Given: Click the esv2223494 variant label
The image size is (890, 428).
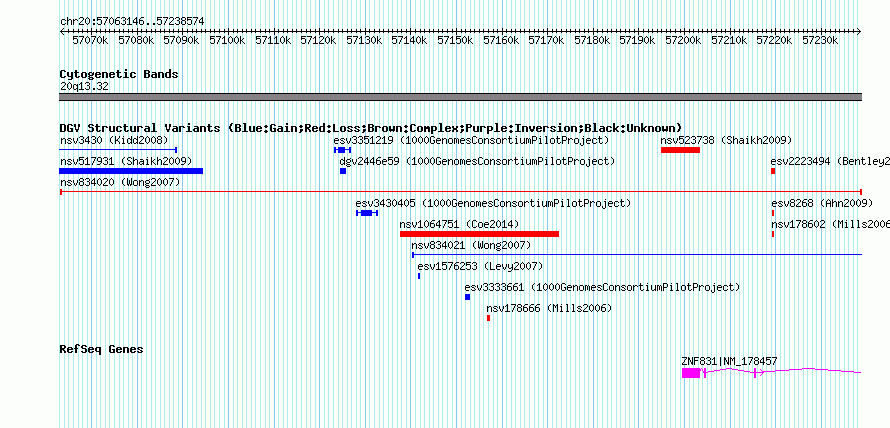Looking at the screenshot, I should tap(830, 161).
